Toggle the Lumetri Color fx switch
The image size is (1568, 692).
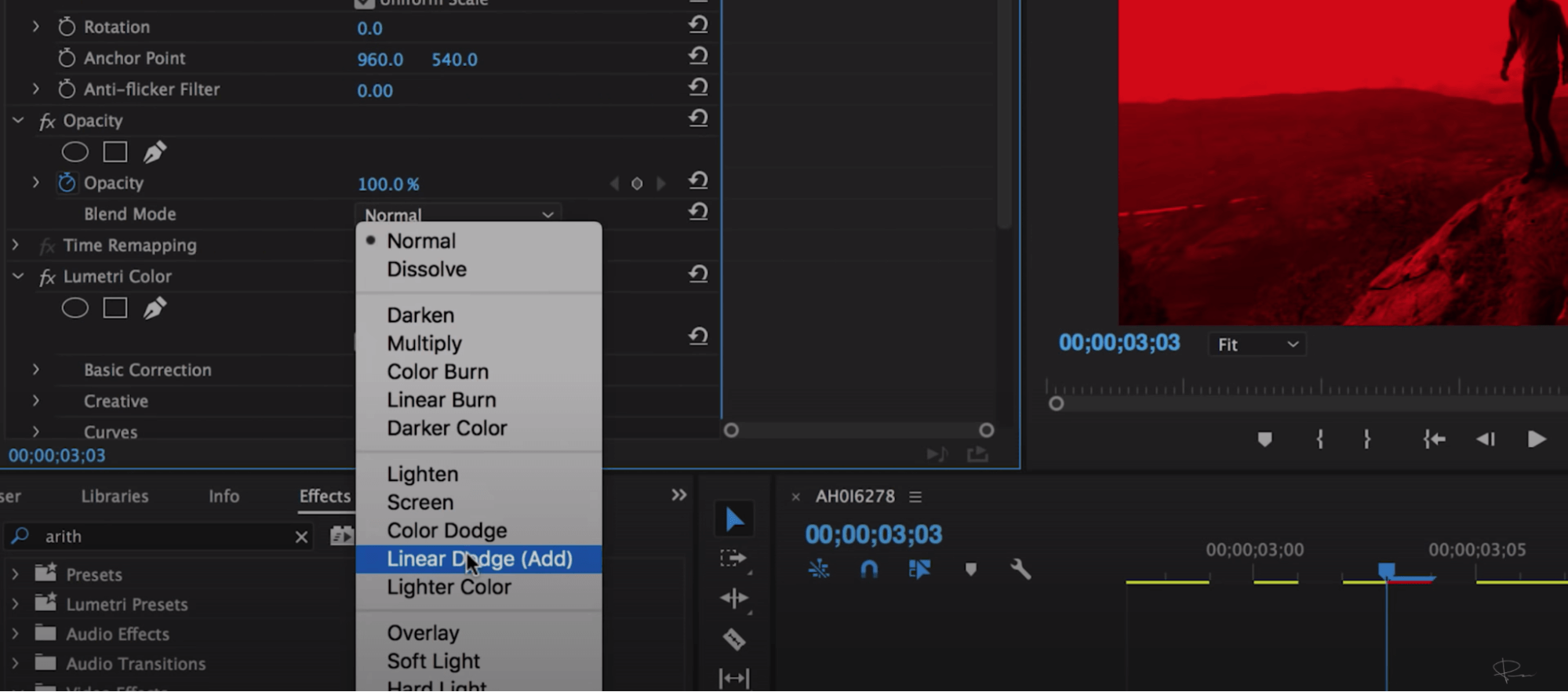tap(47, 277)
